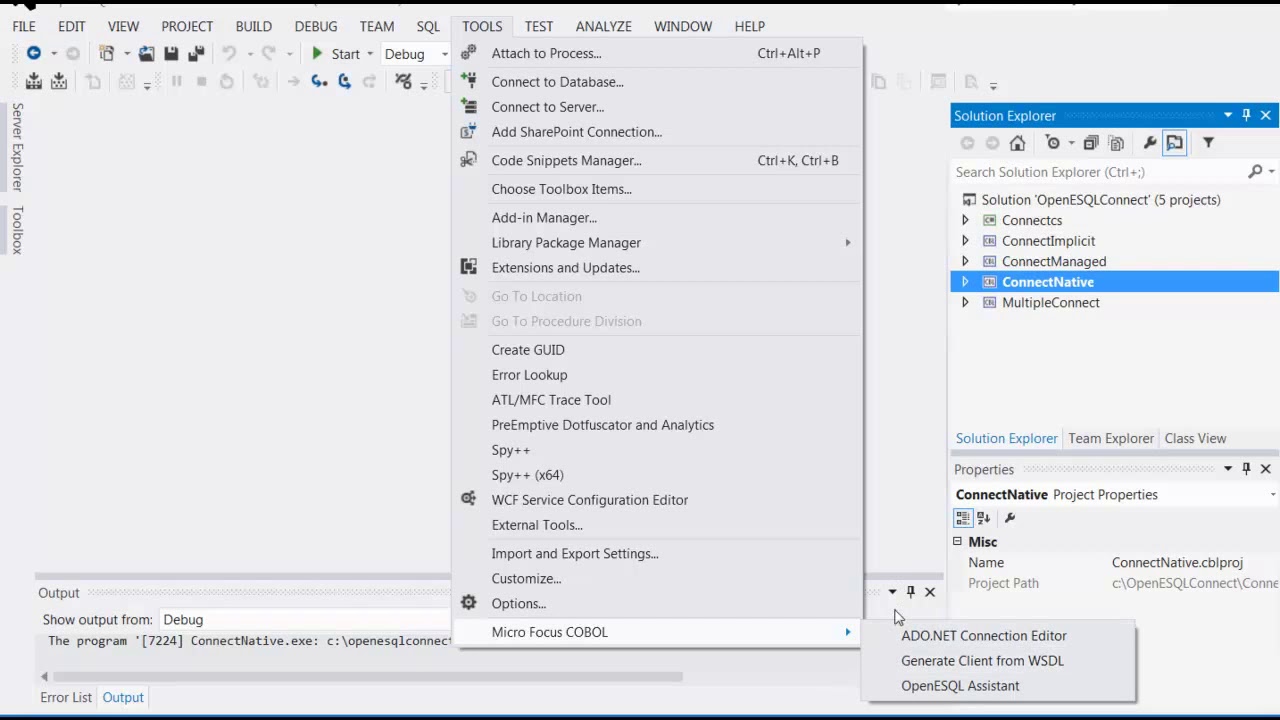Open the Start button dropdown arrow
Viewport: 1280px width, 720px height.
pos(369,54)
